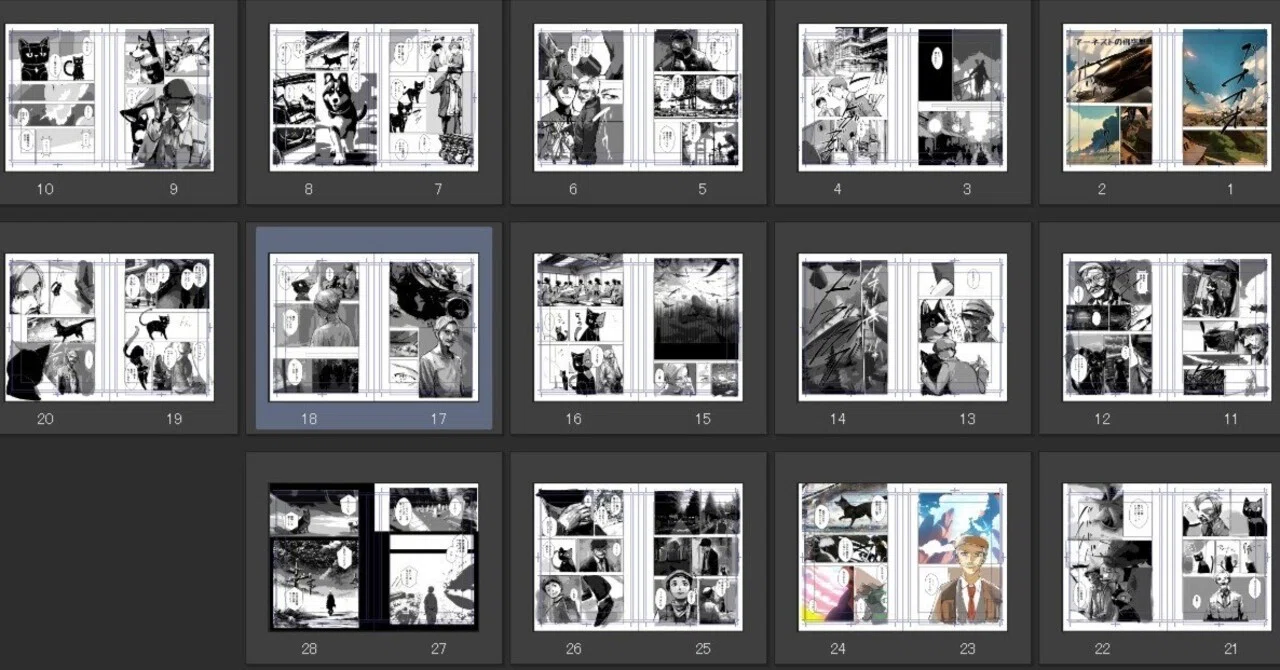Click the page number label "13"

click(x=966, y=419)
